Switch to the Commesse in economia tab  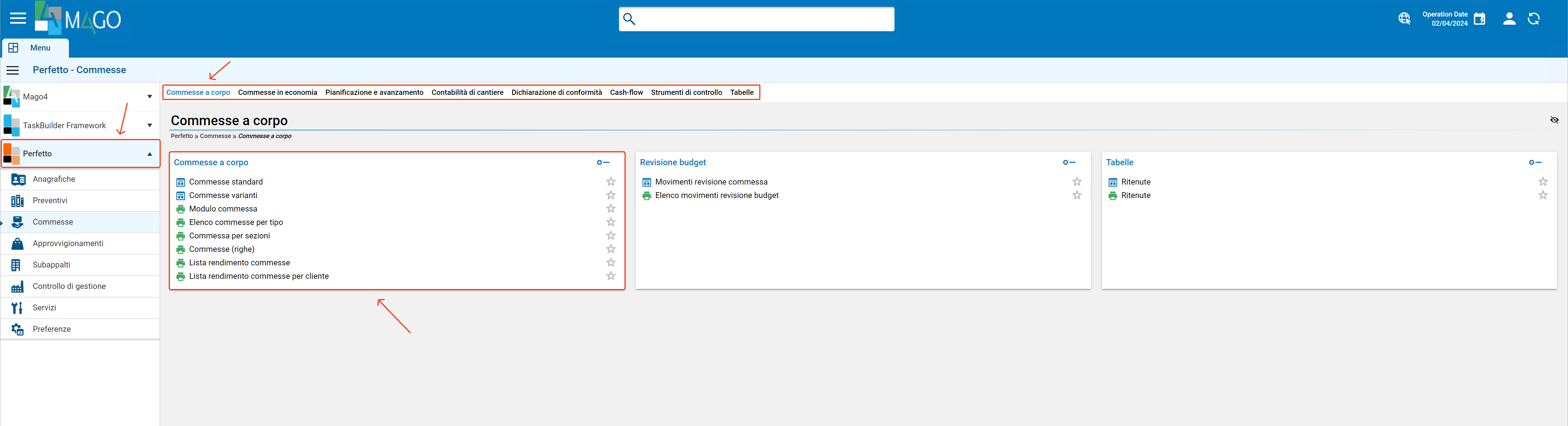[277, 92]
